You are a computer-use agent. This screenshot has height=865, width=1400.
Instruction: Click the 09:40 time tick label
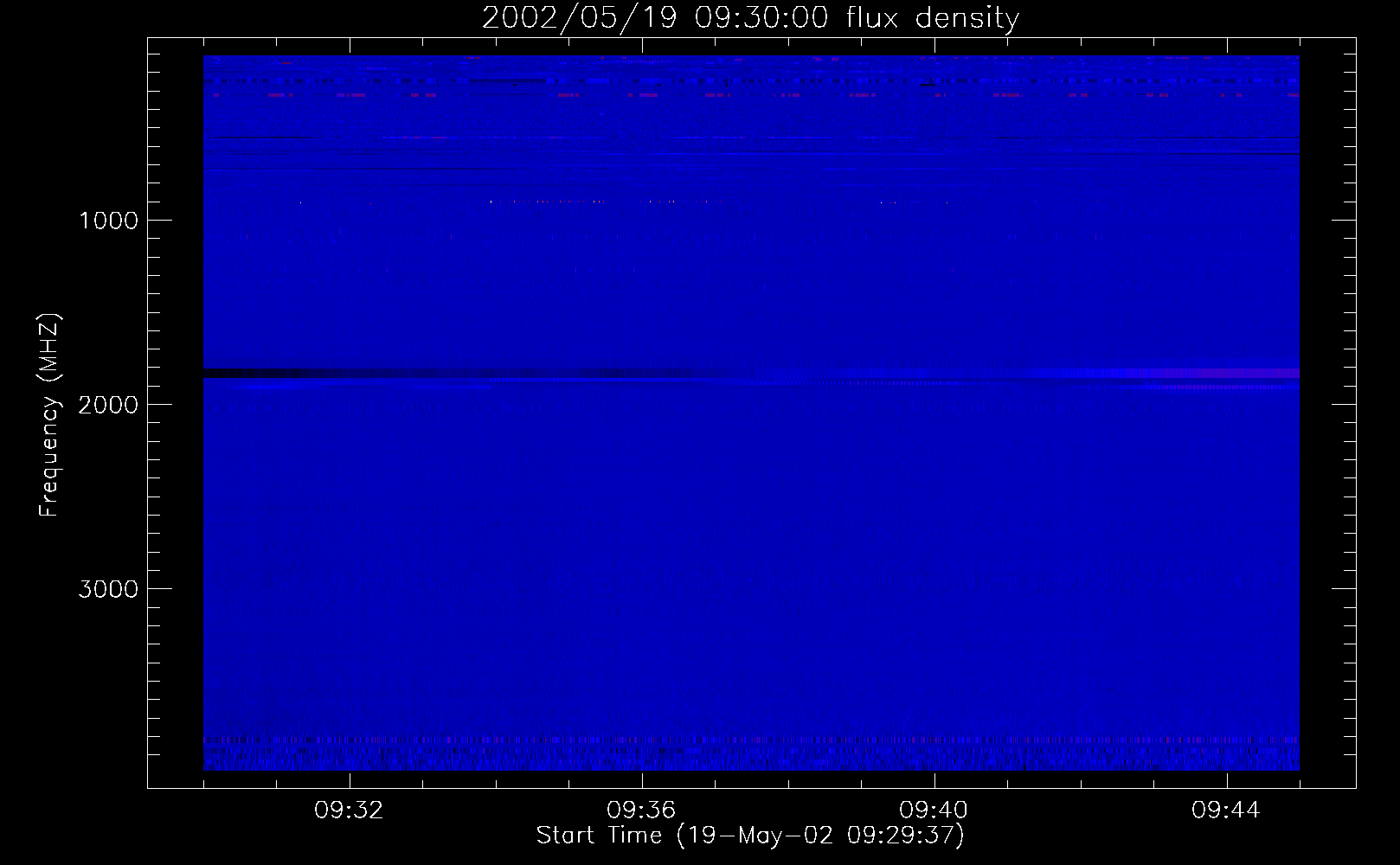click(934, 811)
